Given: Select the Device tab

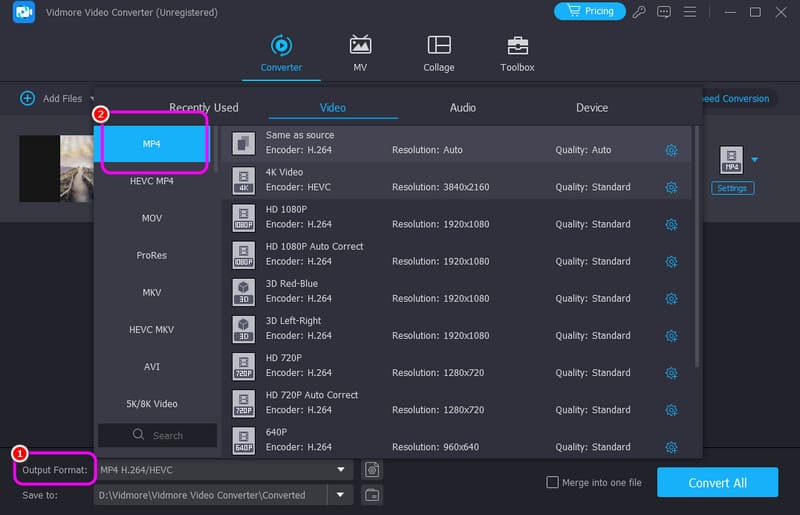Looking at the screenshot, I should tap(591, 107).
